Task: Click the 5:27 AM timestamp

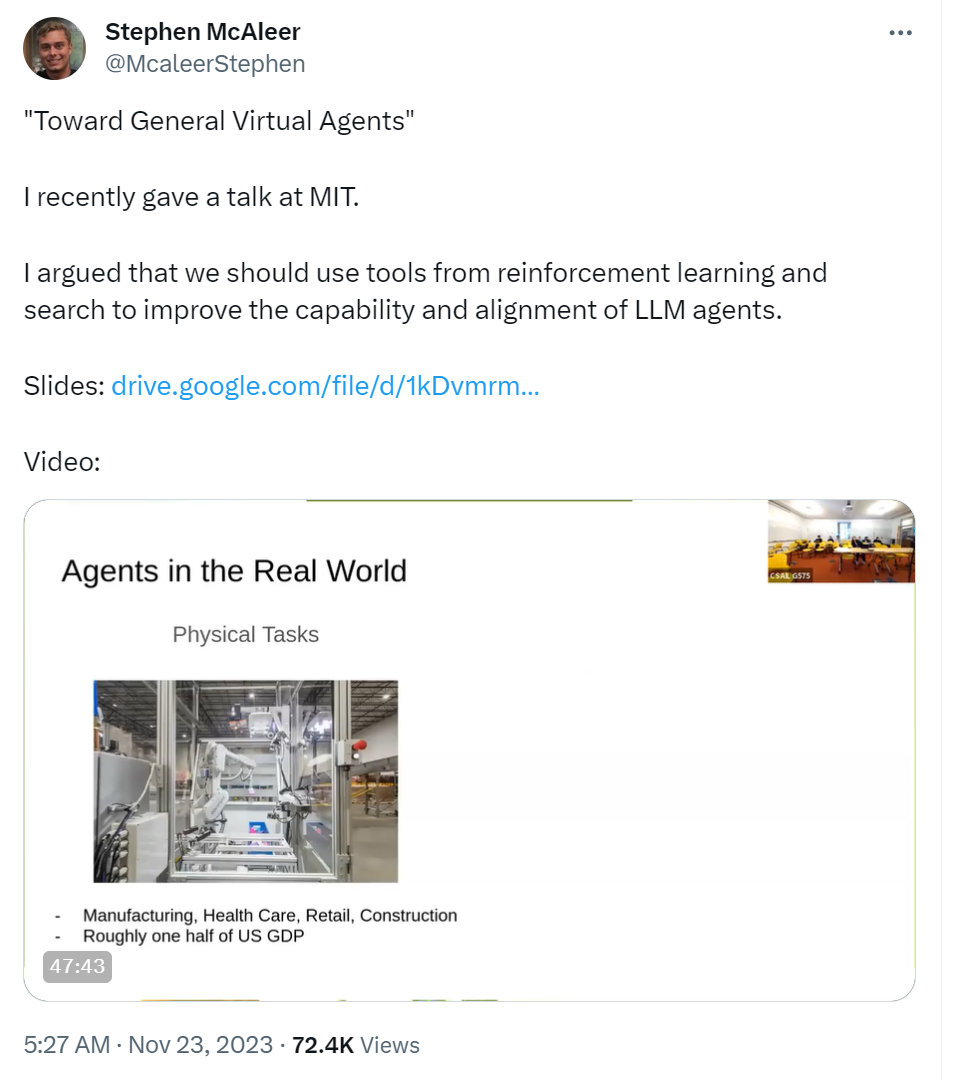Action: point(67,1045)
